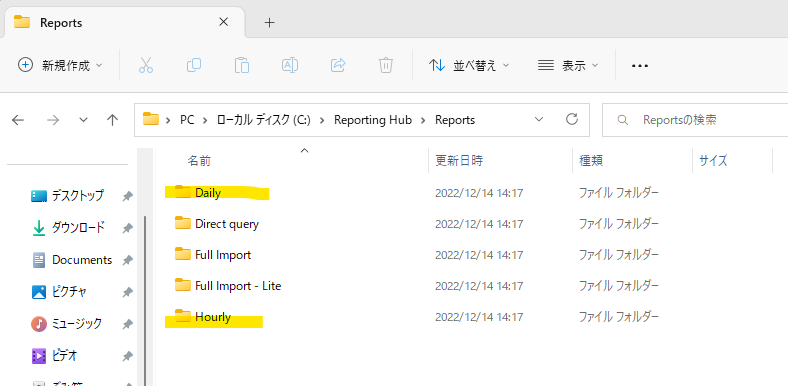Click the Paste clipboard icon
The image size is (788, 386).
(x=242, y=65)
